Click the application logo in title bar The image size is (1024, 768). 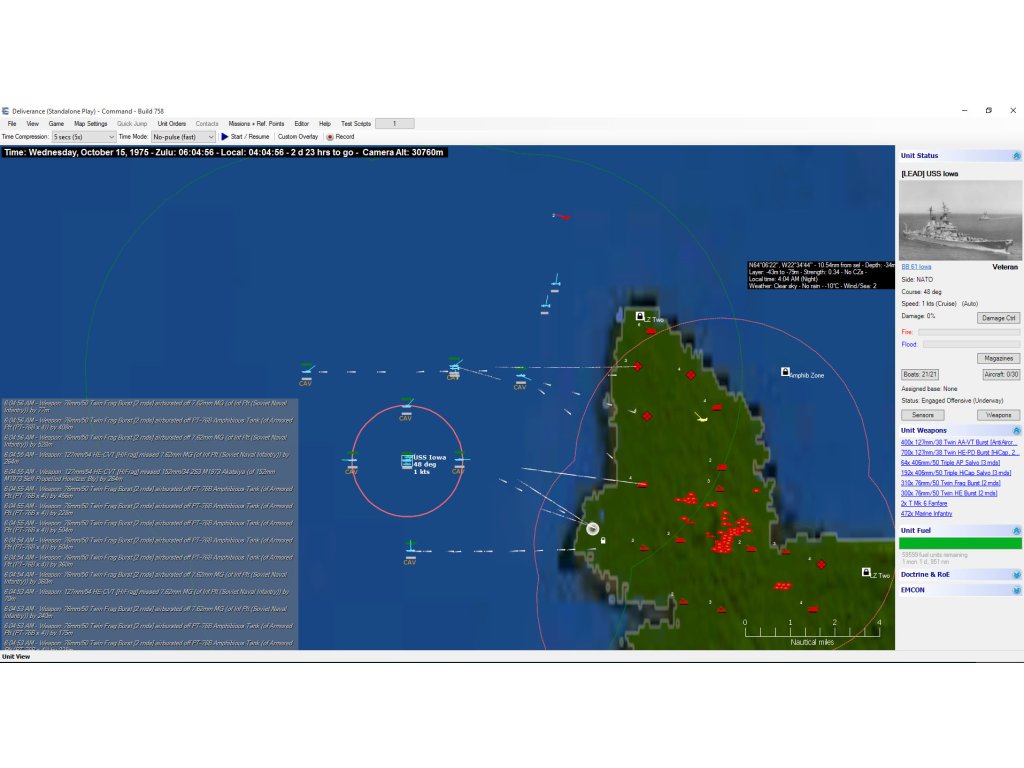click(x=5, y=111)
